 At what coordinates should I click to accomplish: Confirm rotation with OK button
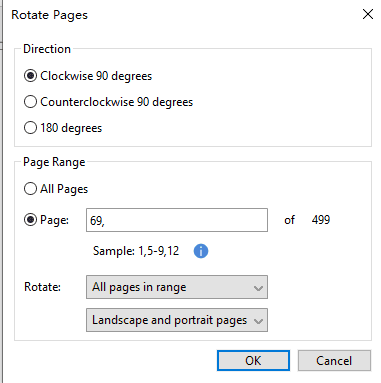tap(253, 360)
